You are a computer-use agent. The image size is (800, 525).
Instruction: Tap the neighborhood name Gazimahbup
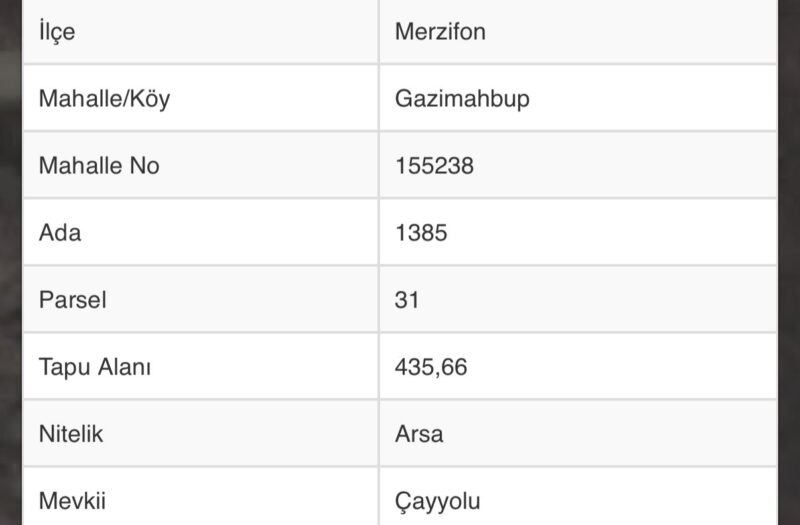pos(462,99)
